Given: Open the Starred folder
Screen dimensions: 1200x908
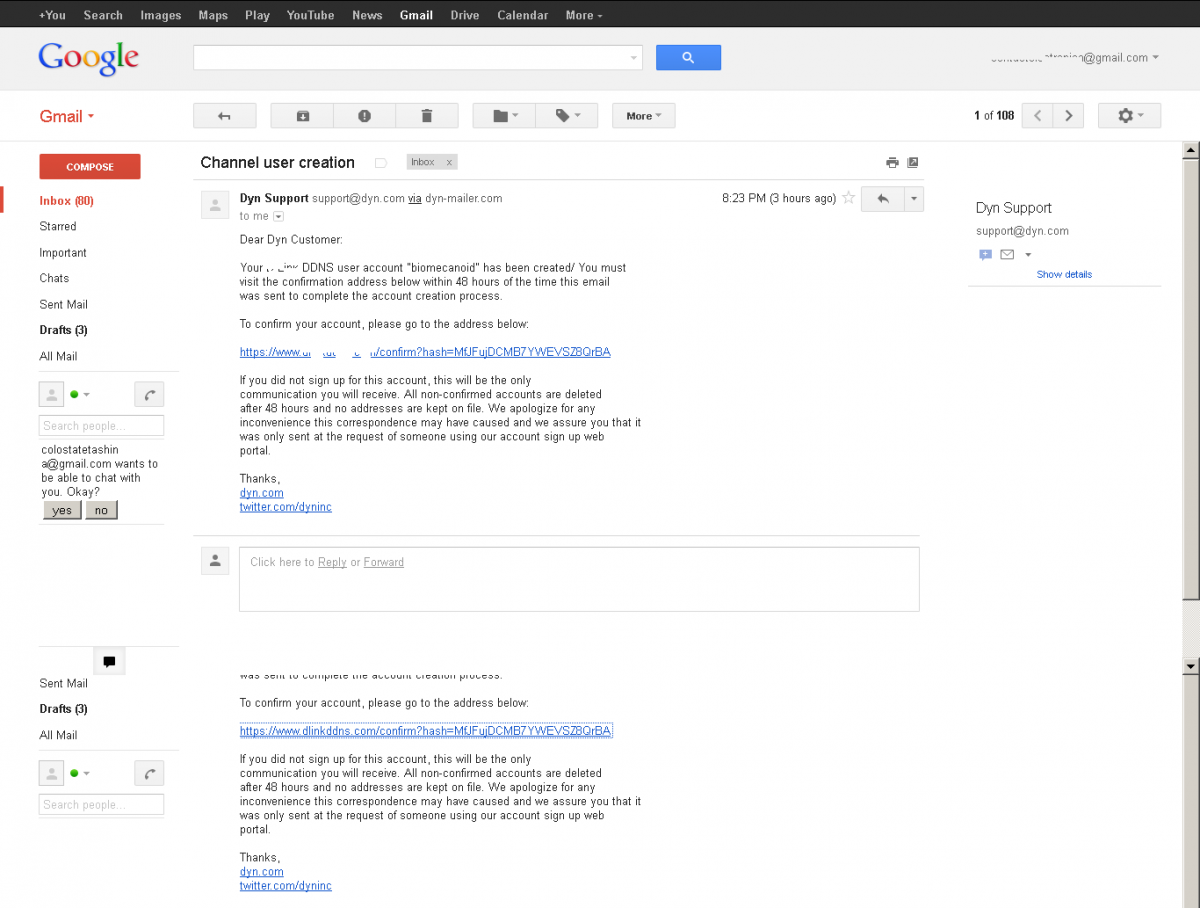Looking at the screenshot, I should point(58,227).
